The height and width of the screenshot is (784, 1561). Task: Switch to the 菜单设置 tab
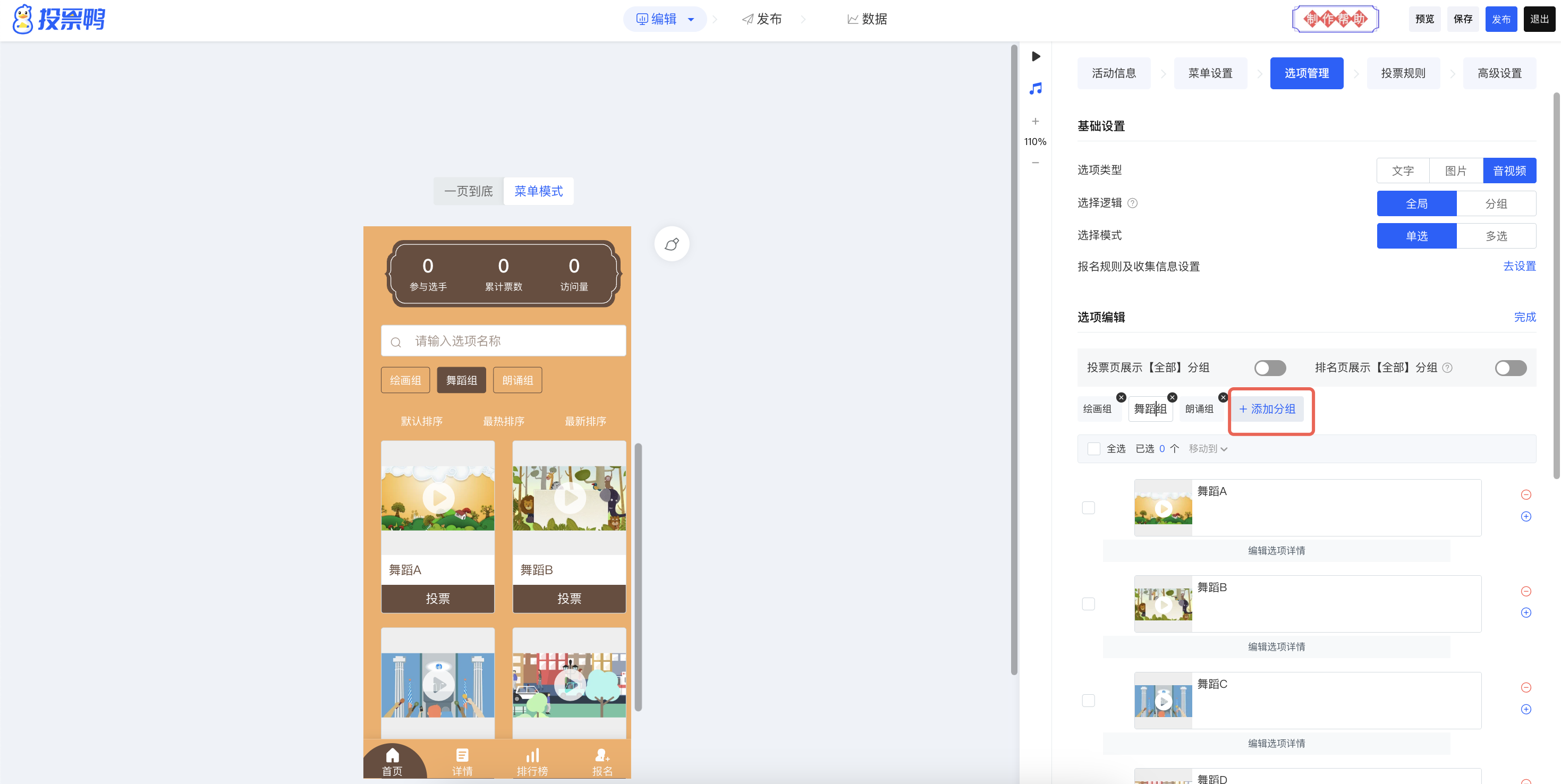pyautogui.click(x=1210, y=73)
